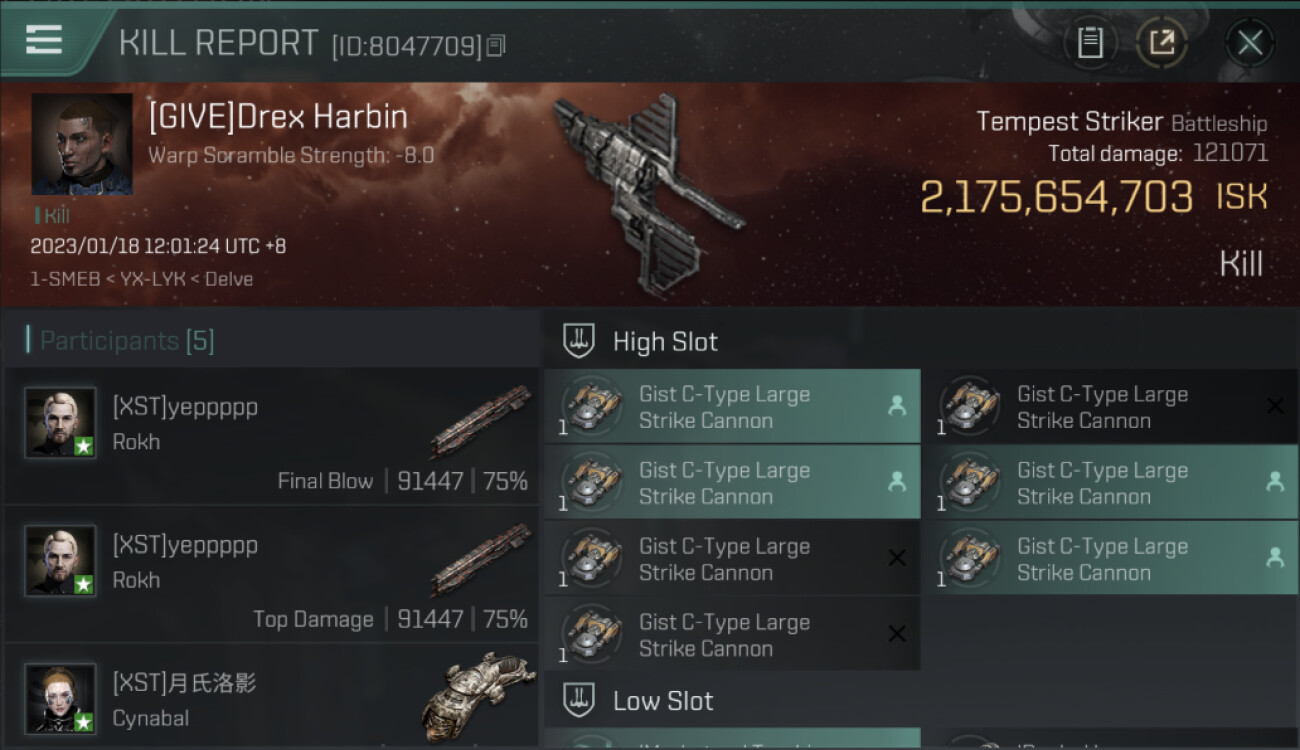
Task: Copy the kill report ID
Action: 496,45
